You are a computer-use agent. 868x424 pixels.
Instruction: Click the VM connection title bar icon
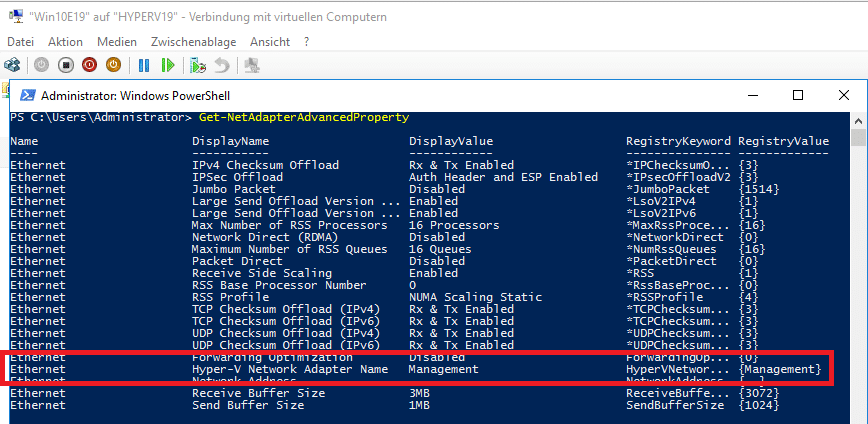(16, 17)
